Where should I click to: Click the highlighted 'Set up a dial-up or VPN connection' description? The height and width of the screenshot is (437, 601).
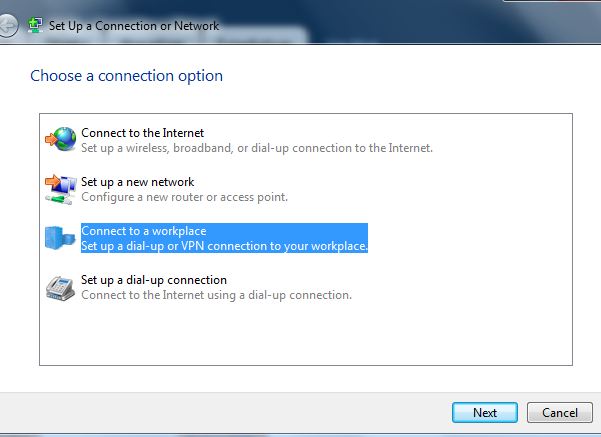tap(224, 246)
